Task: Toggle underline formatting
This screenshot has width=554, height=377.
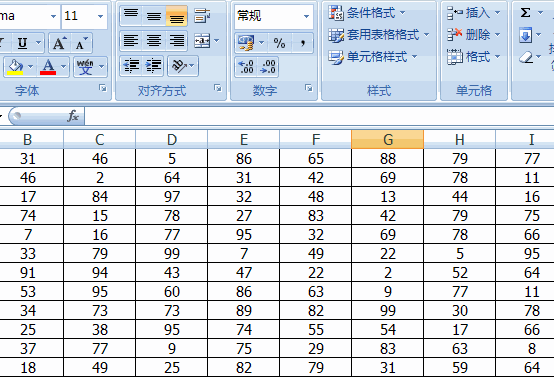Action: [22, 43]
